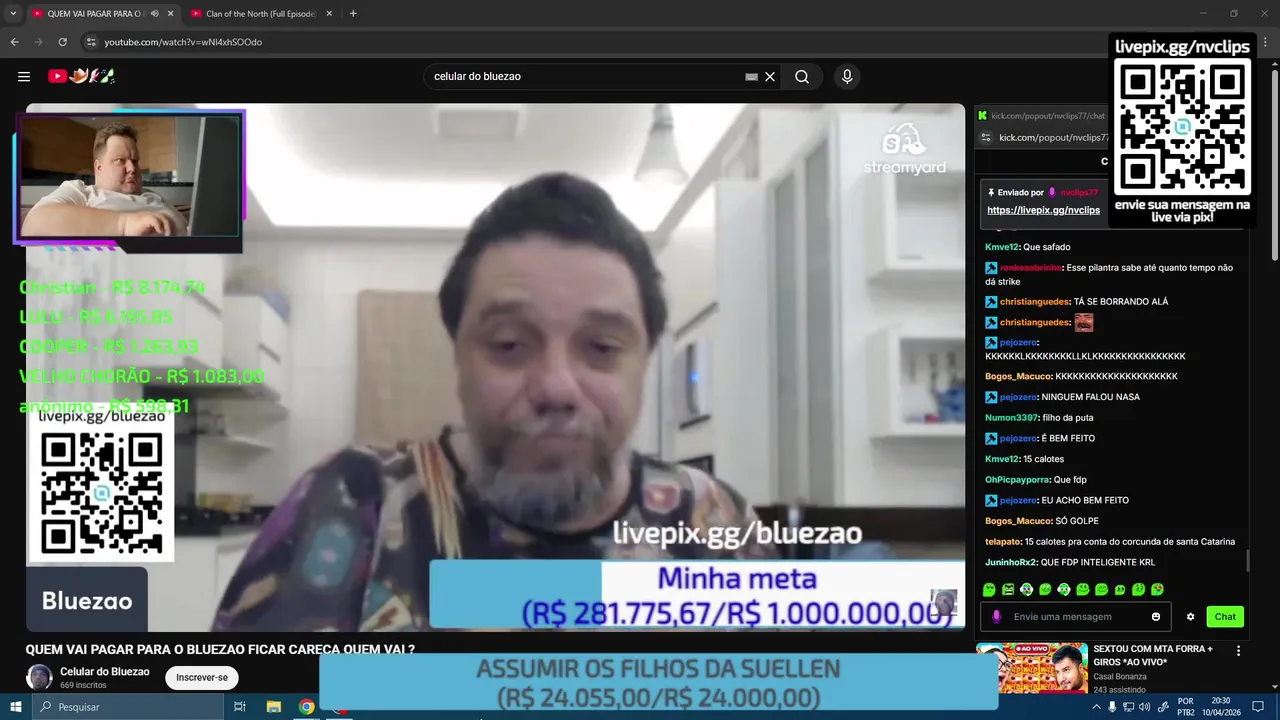Clear the search text with X
This screenshot has width=1280, height=720.
(x=770, y=77)
